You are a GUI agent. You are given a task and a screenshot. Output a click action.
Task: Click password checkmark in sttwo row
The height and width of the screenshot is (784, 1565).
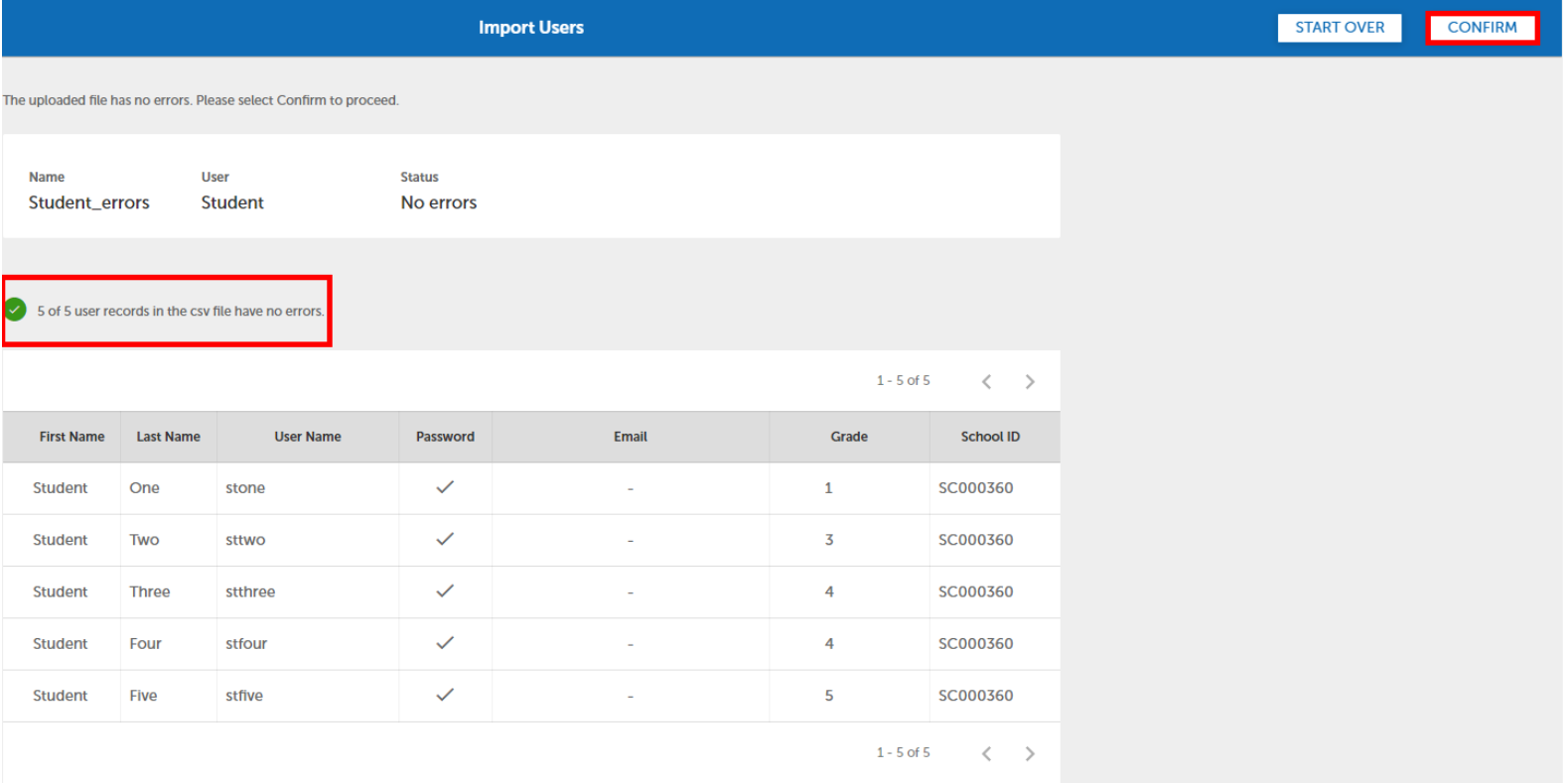445,539
